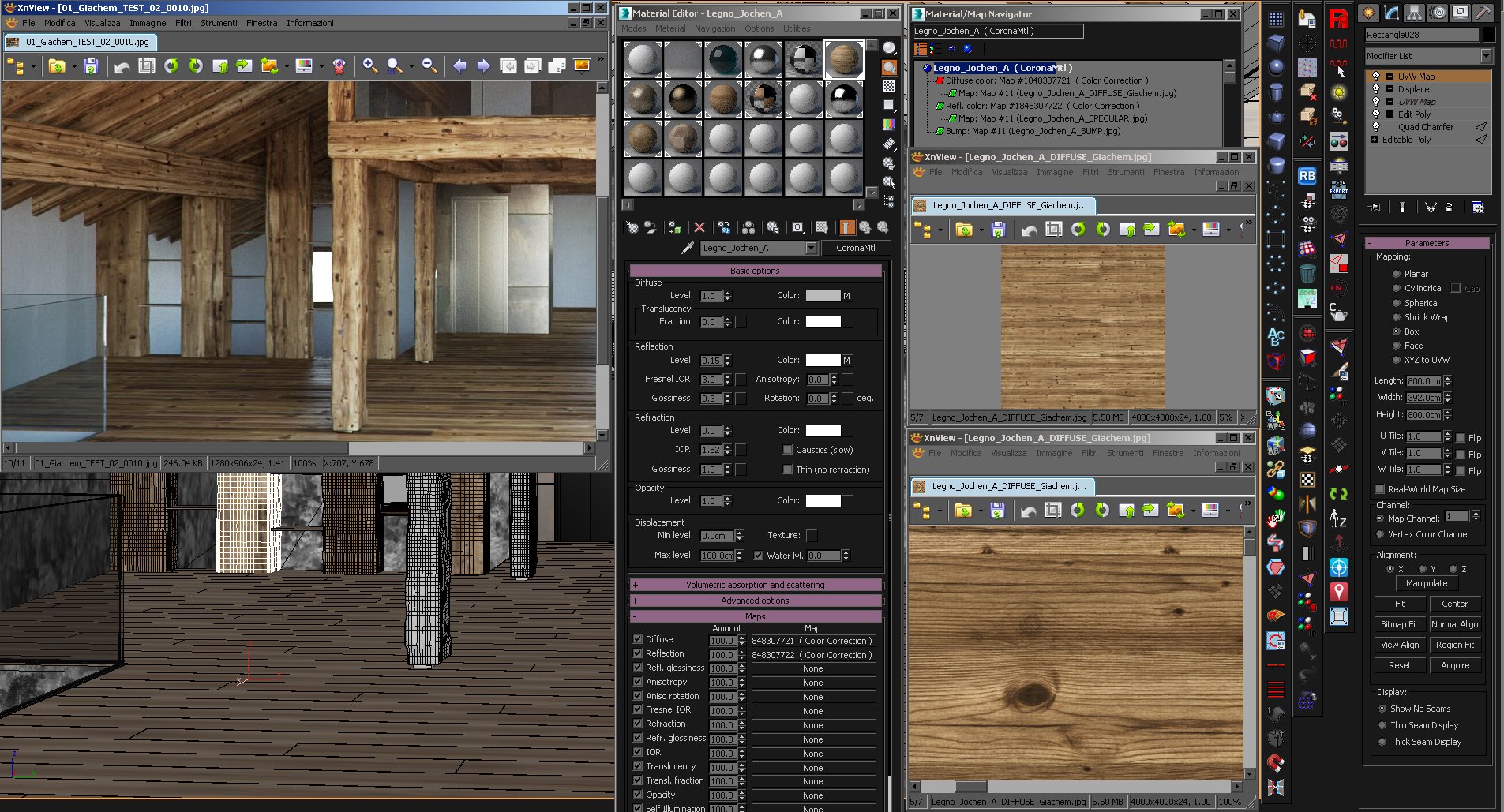Viewport: 1504px width, 812px height.
Task: Click the Pin Stack icon below the modifier stack
Action: [x=1375, y=208]
